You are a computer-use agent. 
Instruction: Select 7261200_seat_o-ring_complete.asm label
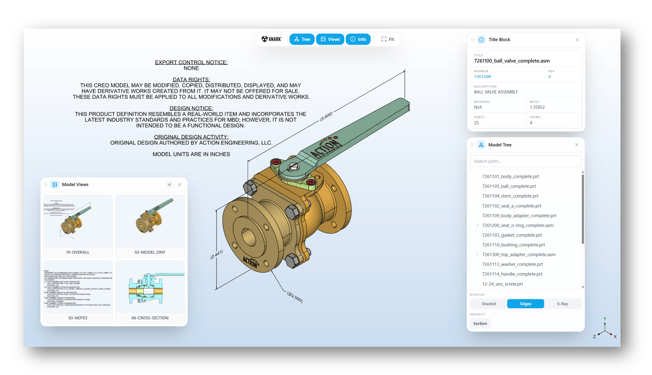point(518,225)
